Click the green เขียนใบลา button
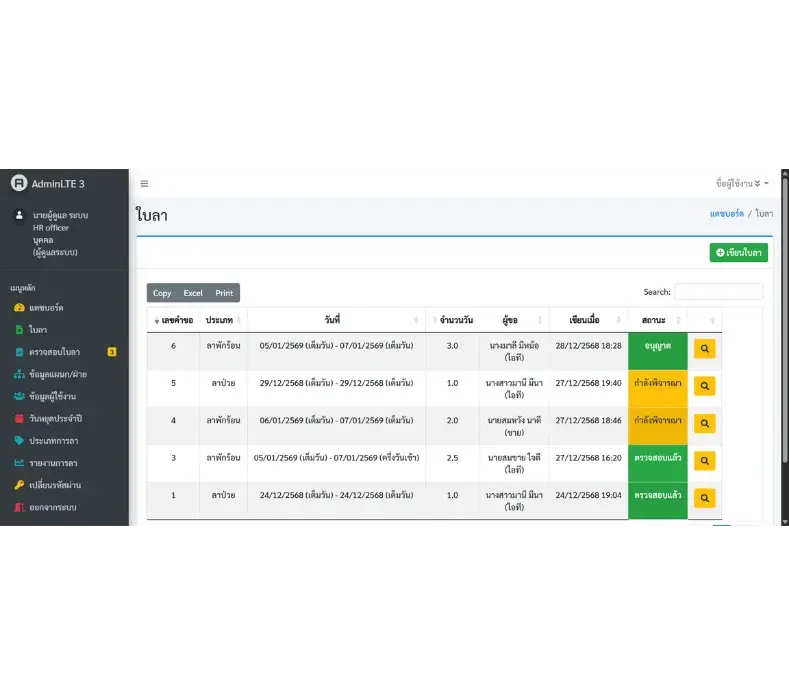This screenshot has height=695, width=789. (738, 253)
